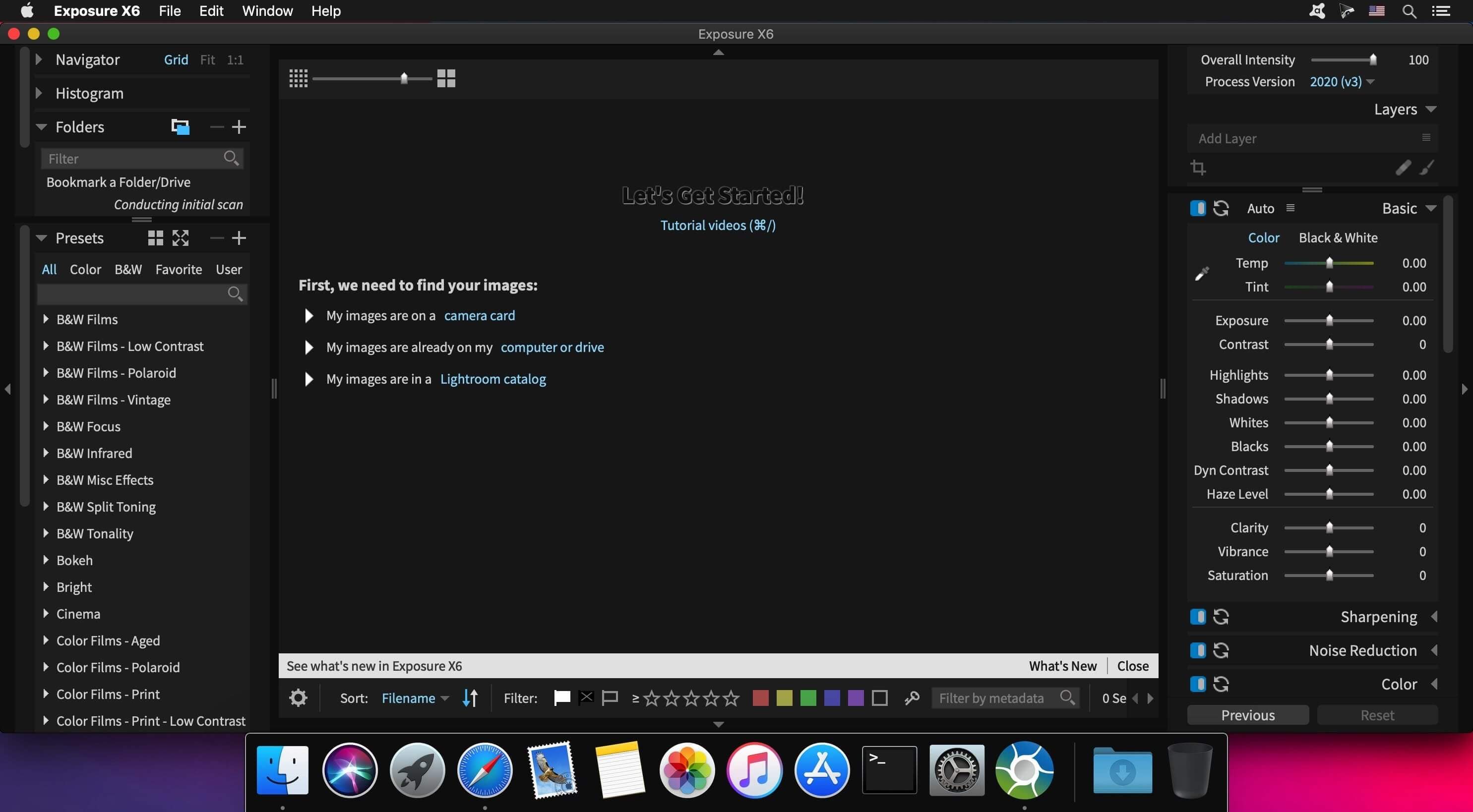
Task: Filter by the red color label swatch
Action: pyautogui.click(x=760, y=697)
